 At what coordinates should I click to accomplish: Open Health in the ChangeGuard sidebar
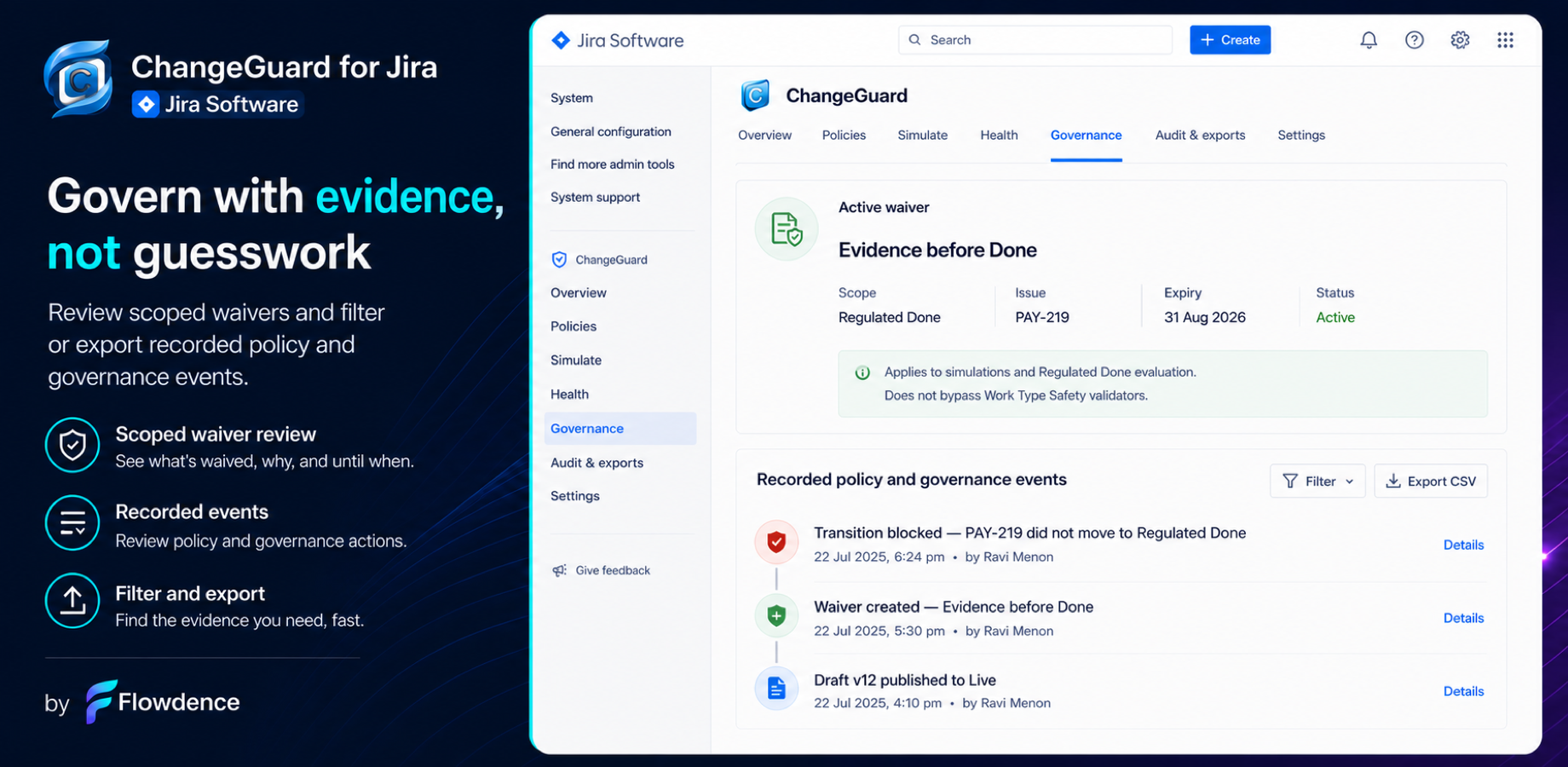point(569,395)
